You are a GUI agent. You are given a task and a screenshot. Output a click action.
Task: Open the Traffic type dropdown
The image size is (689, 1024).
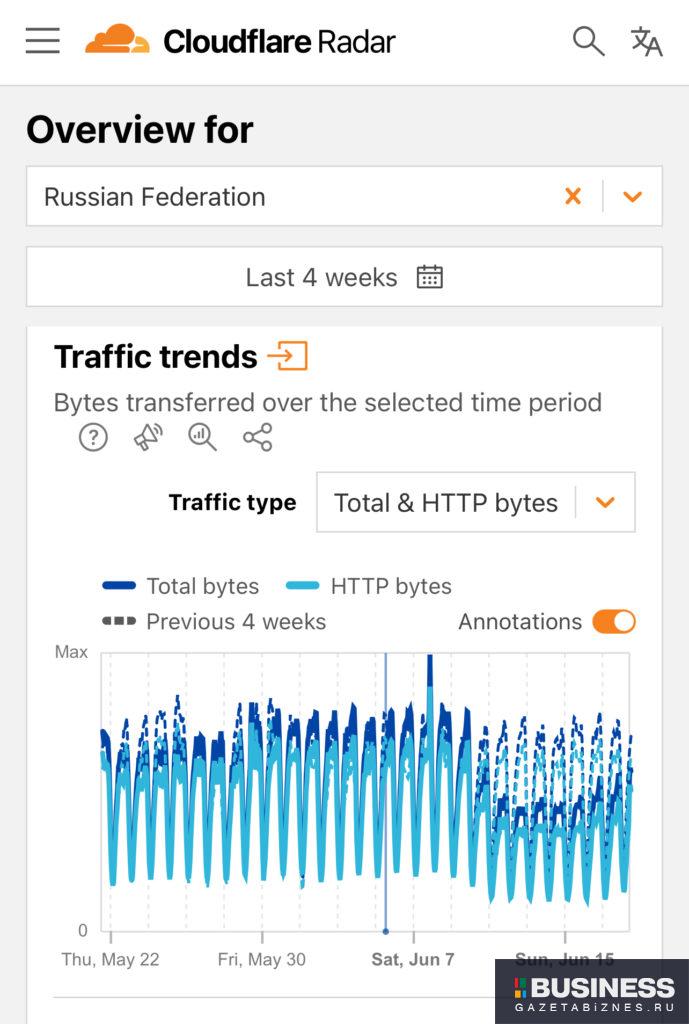(x=475, y=502)
